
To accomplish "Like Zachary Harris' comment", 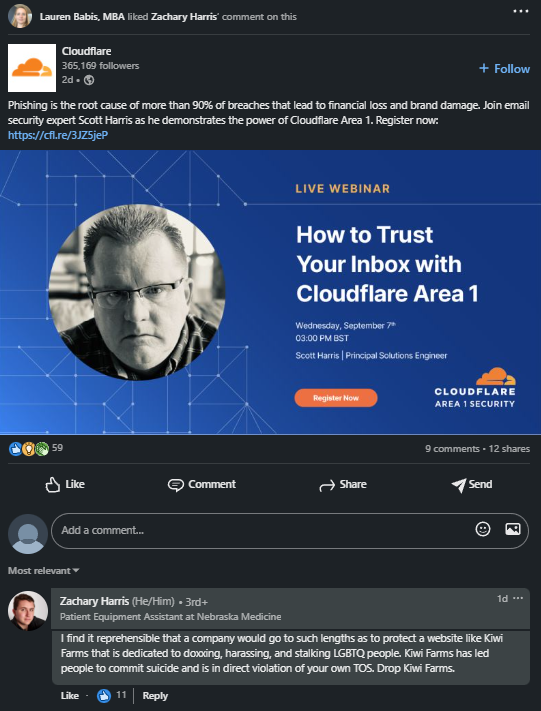I will pos(69,696).
